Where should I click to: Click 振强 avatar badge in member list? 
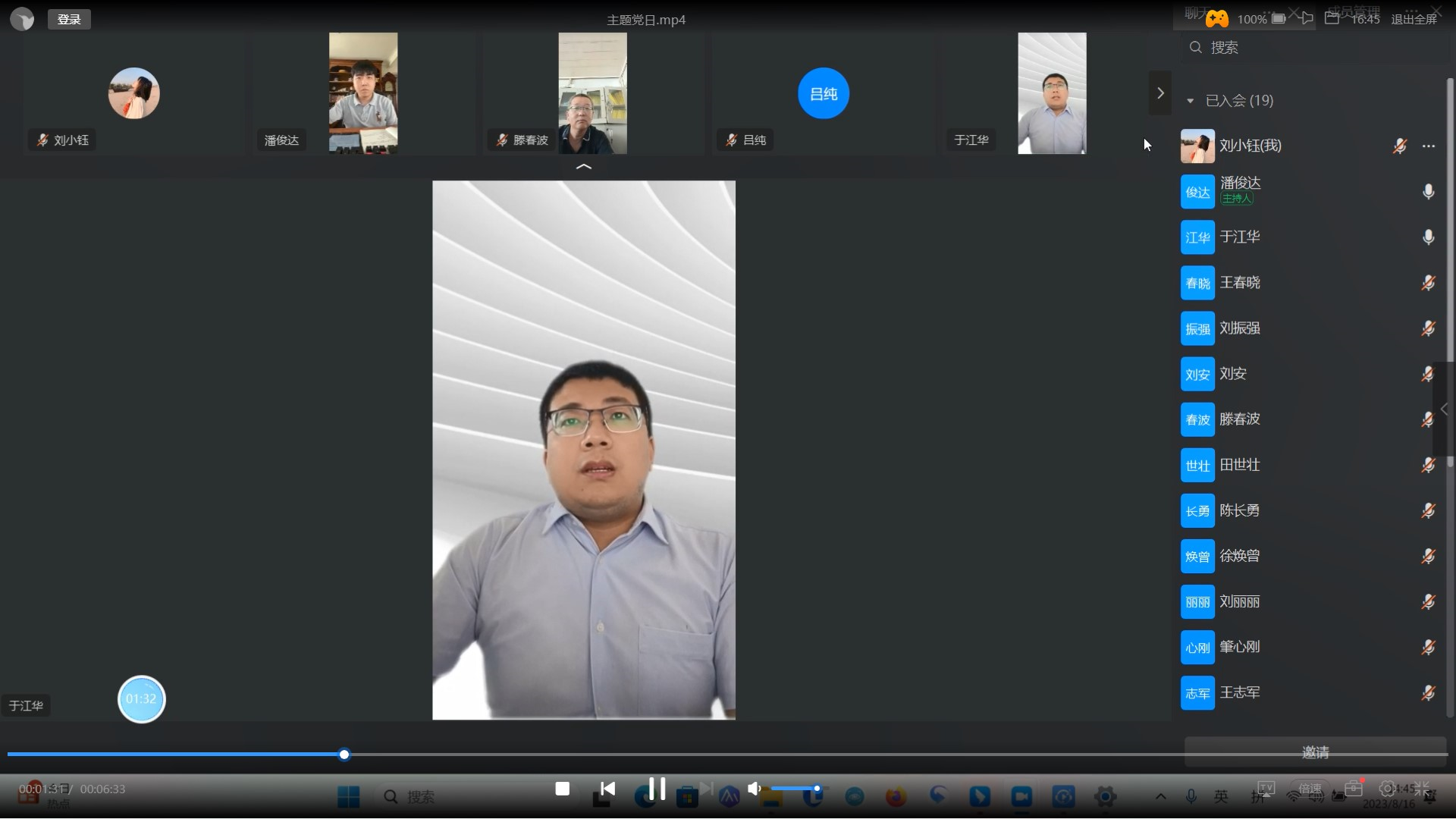1197,328
